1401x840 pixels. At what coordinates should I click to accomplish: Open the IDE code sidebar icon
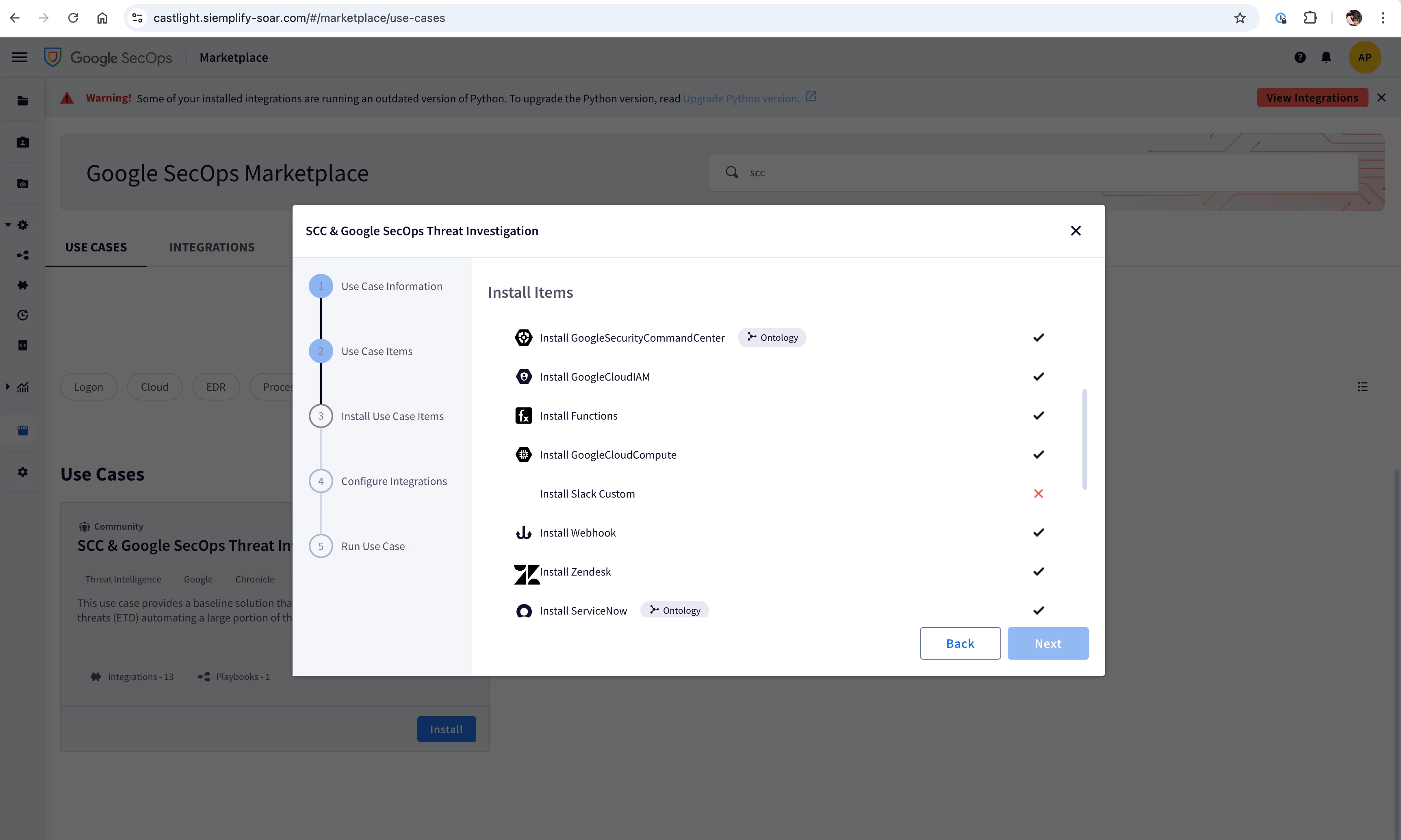(x=23, y=345)
